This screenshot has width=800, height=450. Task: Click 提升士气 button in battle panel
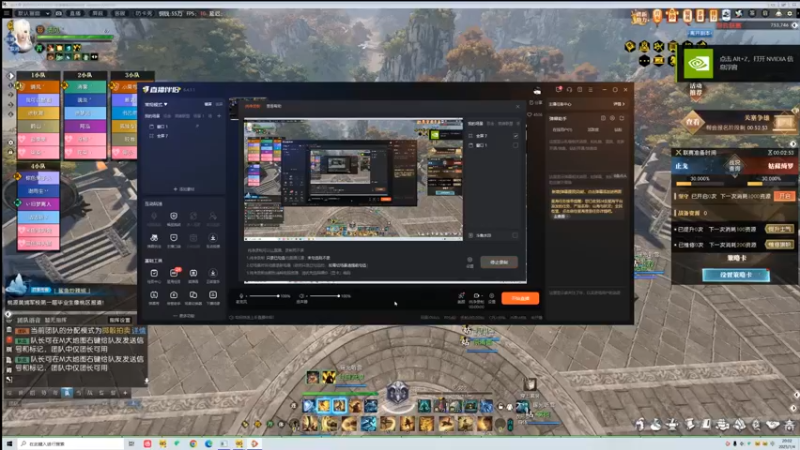click(x=780, y=229)
